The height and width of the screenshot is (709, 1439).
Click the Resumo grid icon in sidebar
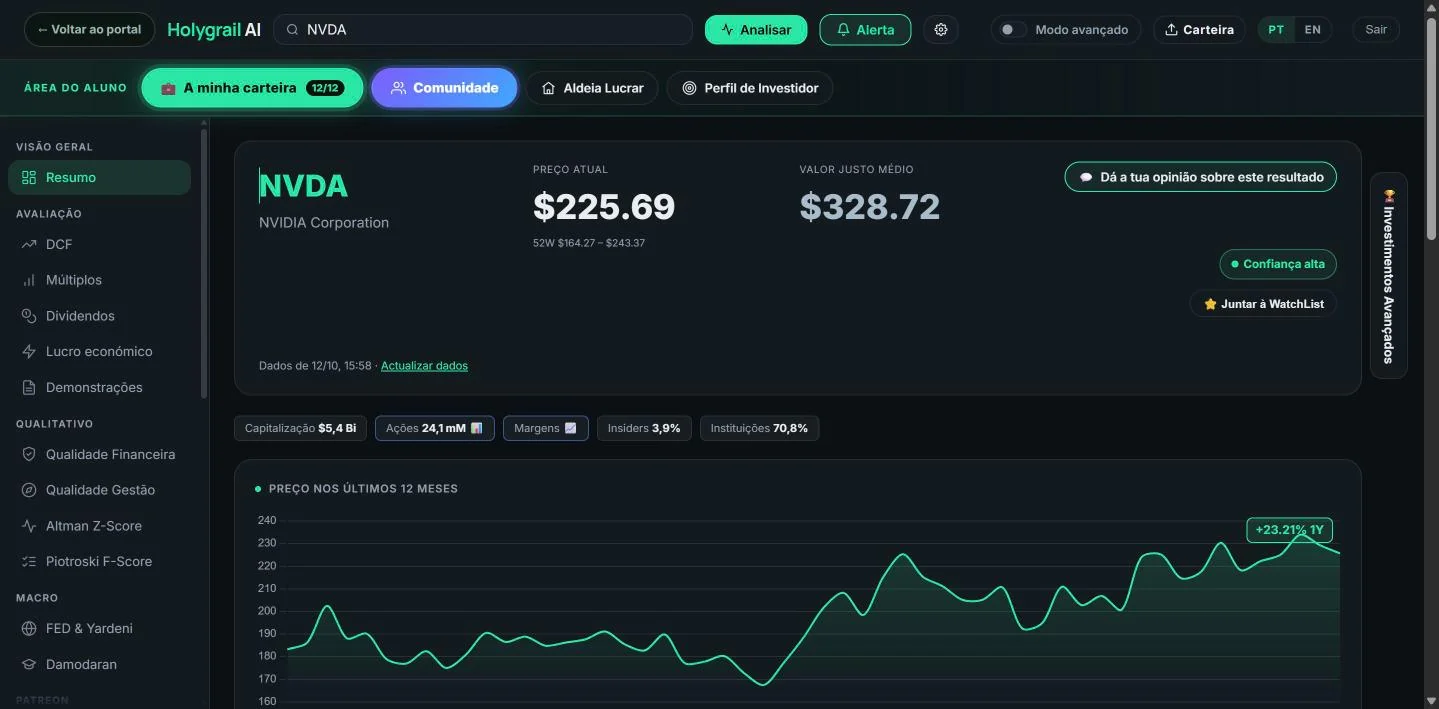point(29,178)
